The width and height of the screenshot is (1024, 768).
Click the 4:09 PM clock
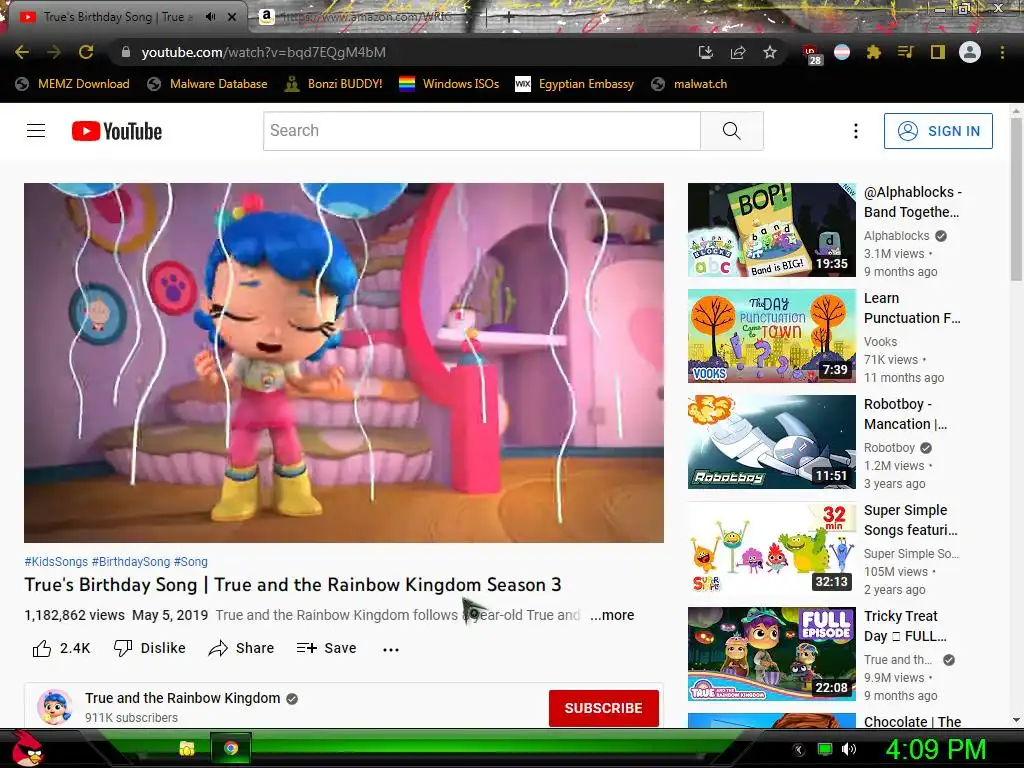pyautogui.click(x=936, y=749)
